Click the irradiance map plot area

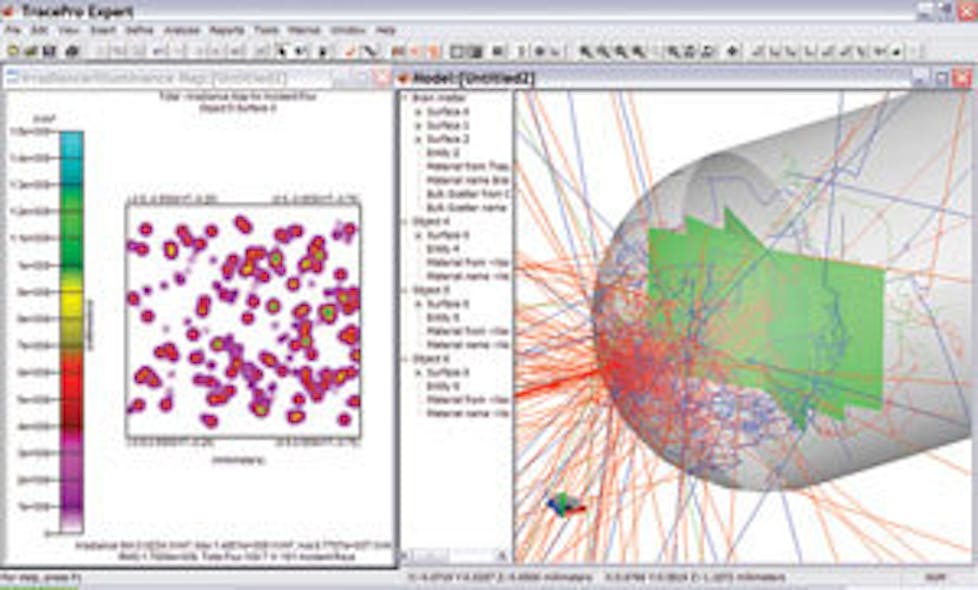point(243,320)
